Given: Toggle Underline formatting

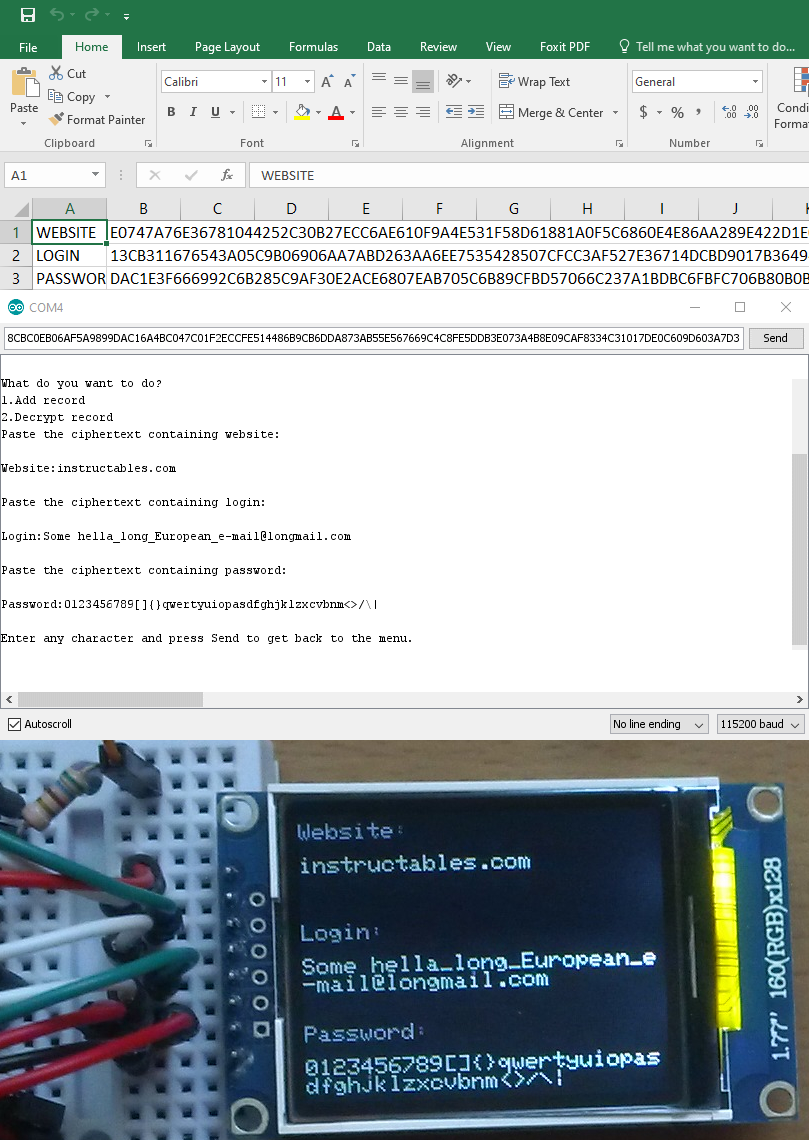Looking at the screenshot, I should coord(215,112).
